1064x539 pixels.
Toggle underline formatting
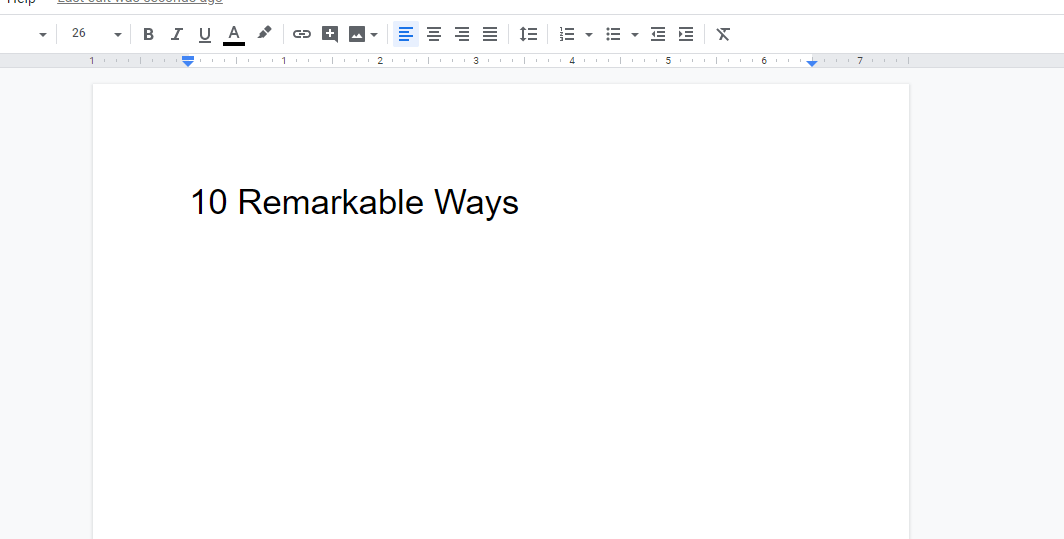point(204,34)
